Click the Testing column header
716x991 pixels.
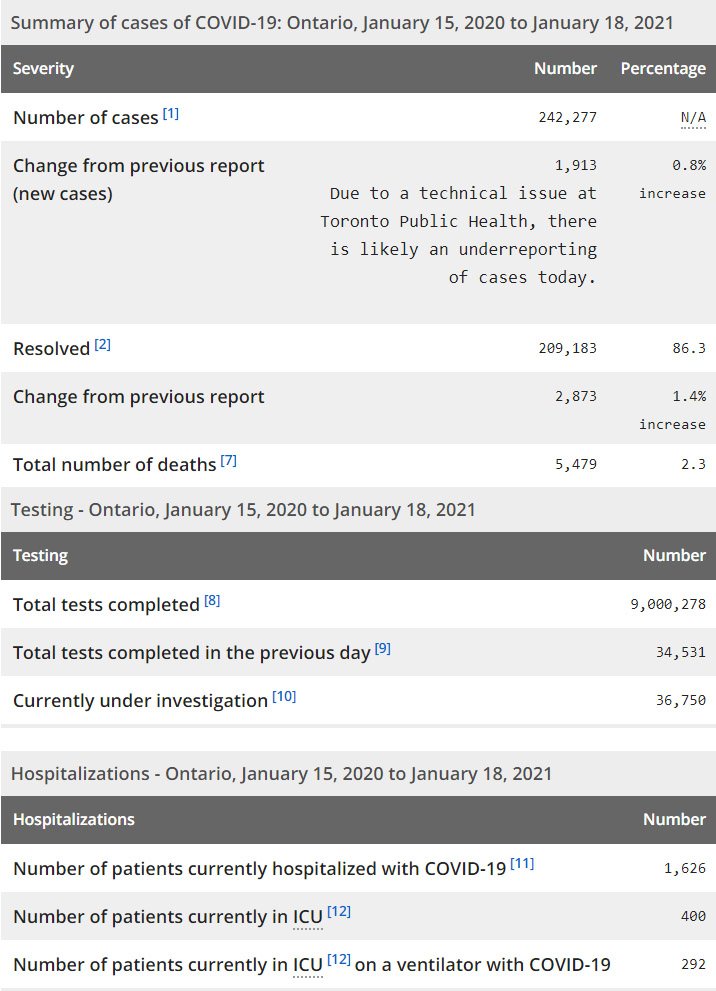tap(41, 556)
